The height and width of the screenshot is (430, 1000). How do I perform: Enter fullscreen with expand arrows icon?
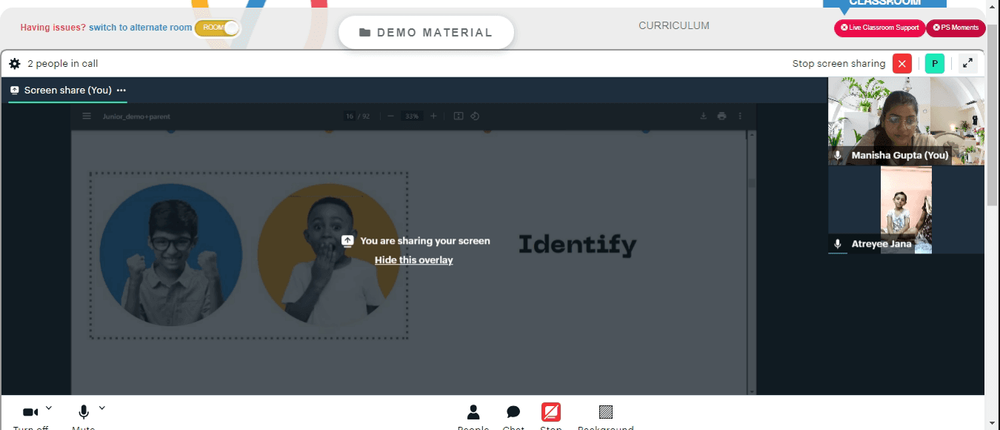(x=968, y=64)
